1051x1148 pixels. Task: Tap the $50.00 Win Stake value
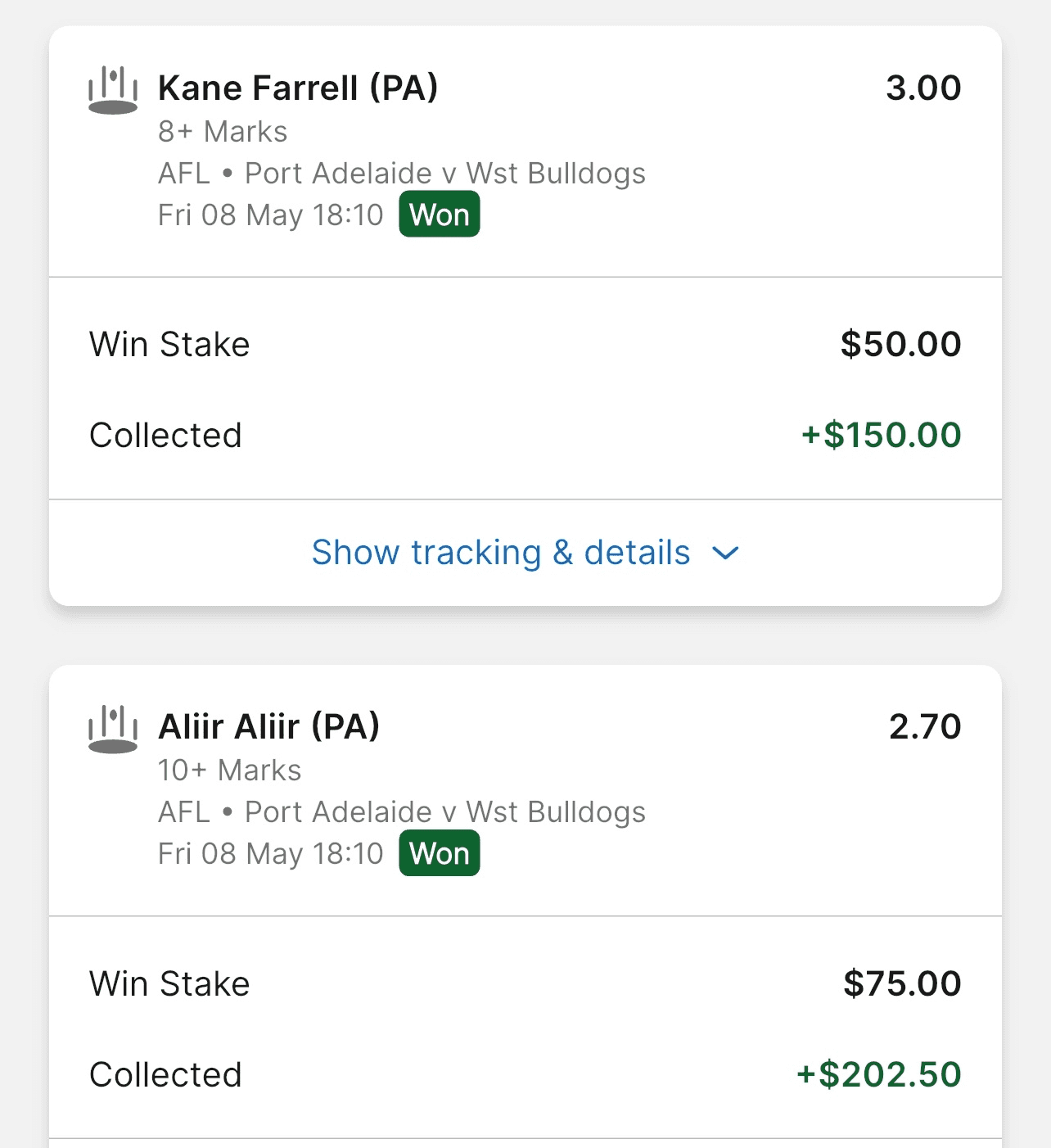point(900,344)
